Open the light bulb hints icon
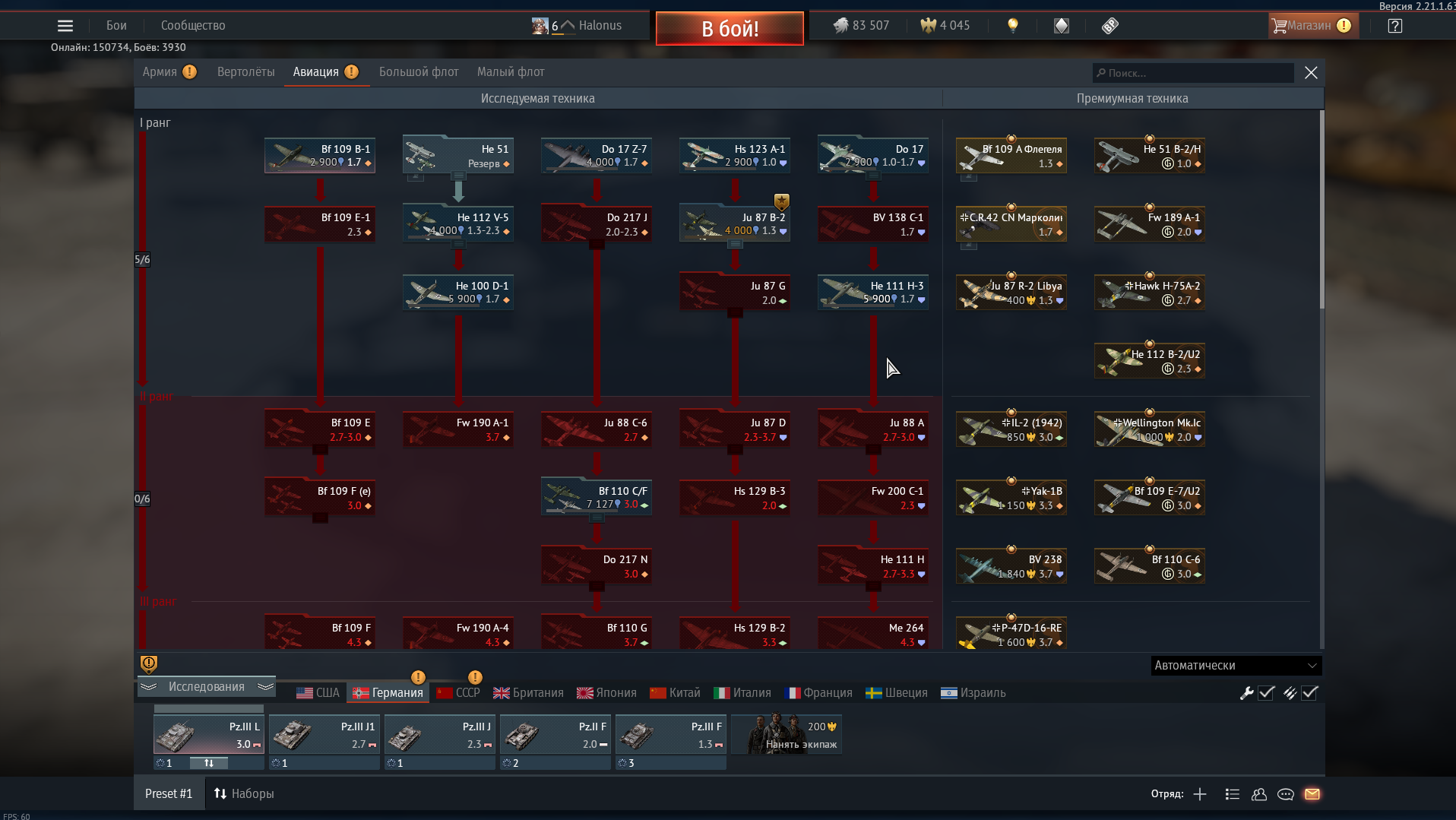Image resolution: width=1456 pixels, height=820 pixels. 1012,26
